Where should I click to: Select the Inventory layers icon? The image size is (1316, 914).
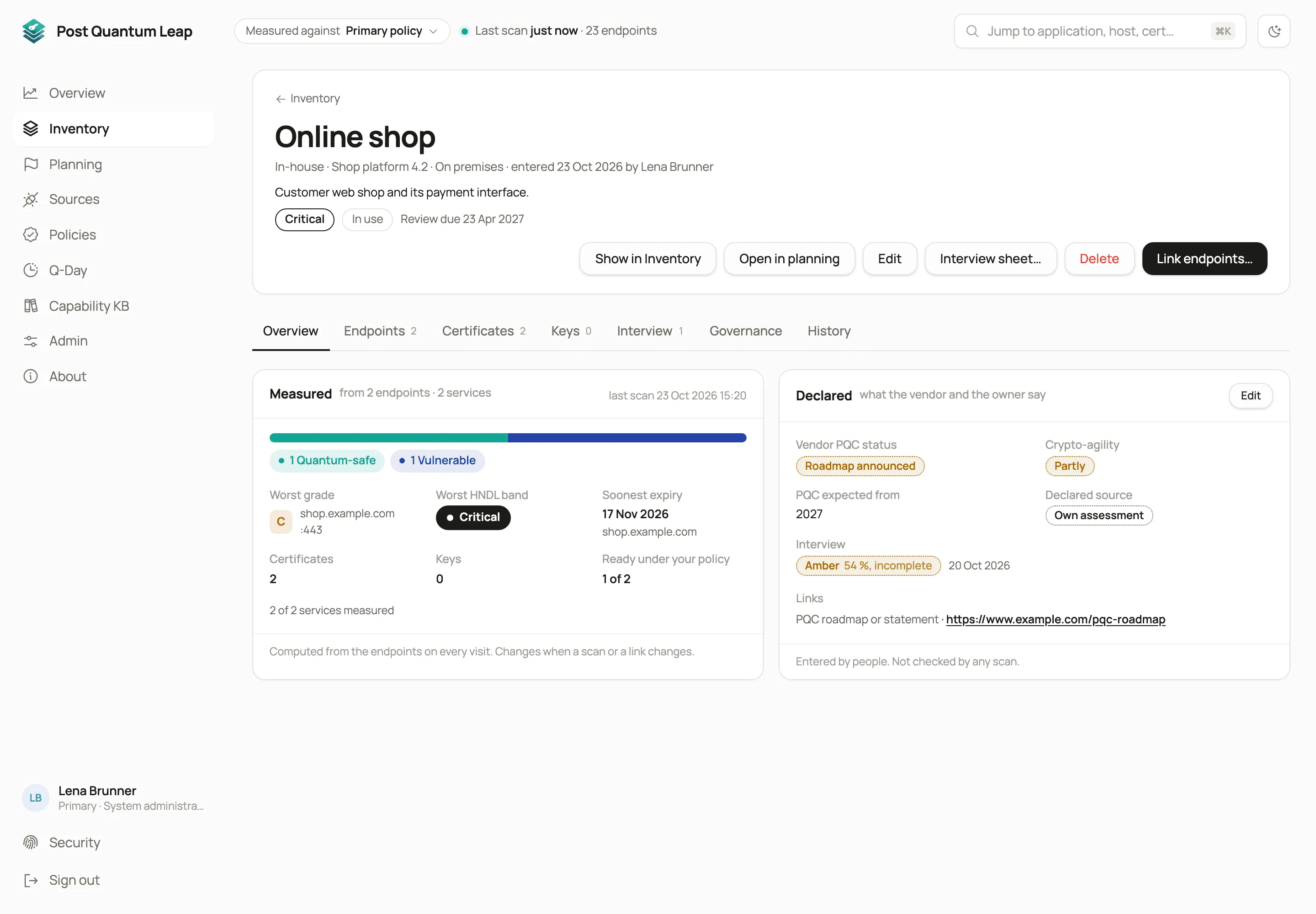pos(30,129)
